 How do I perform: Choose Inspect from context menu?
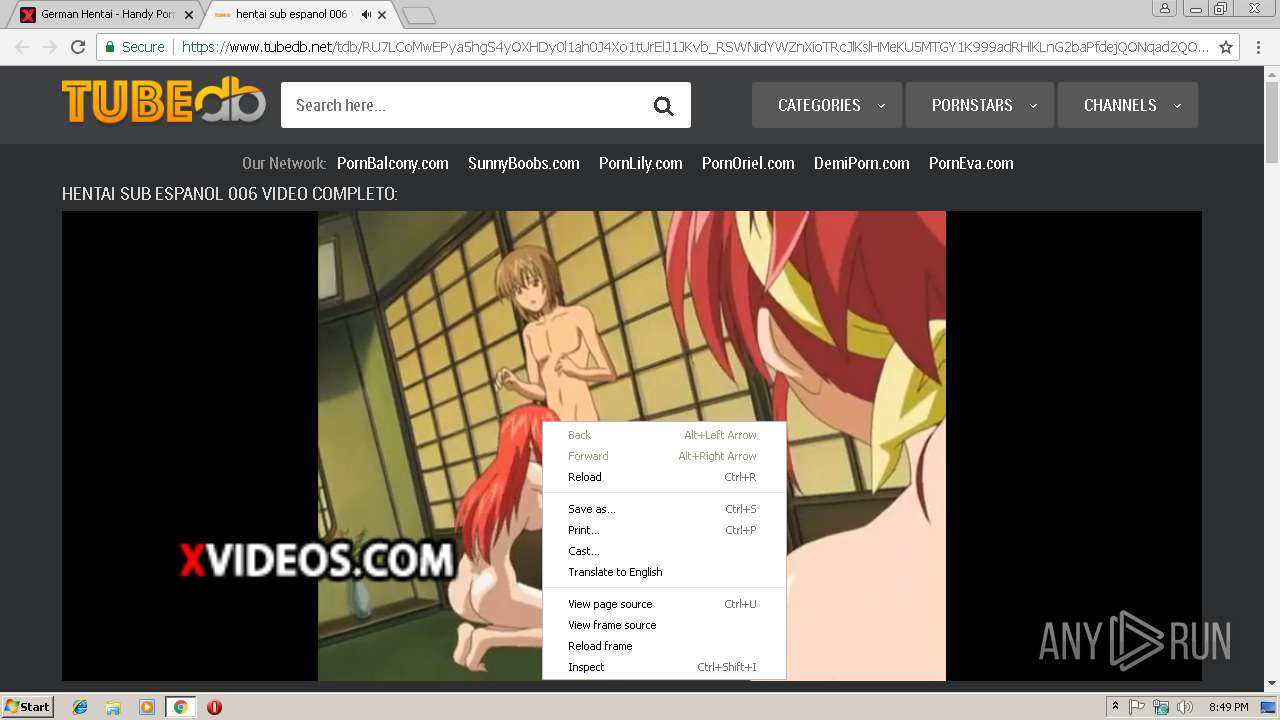tap(664, 667)
